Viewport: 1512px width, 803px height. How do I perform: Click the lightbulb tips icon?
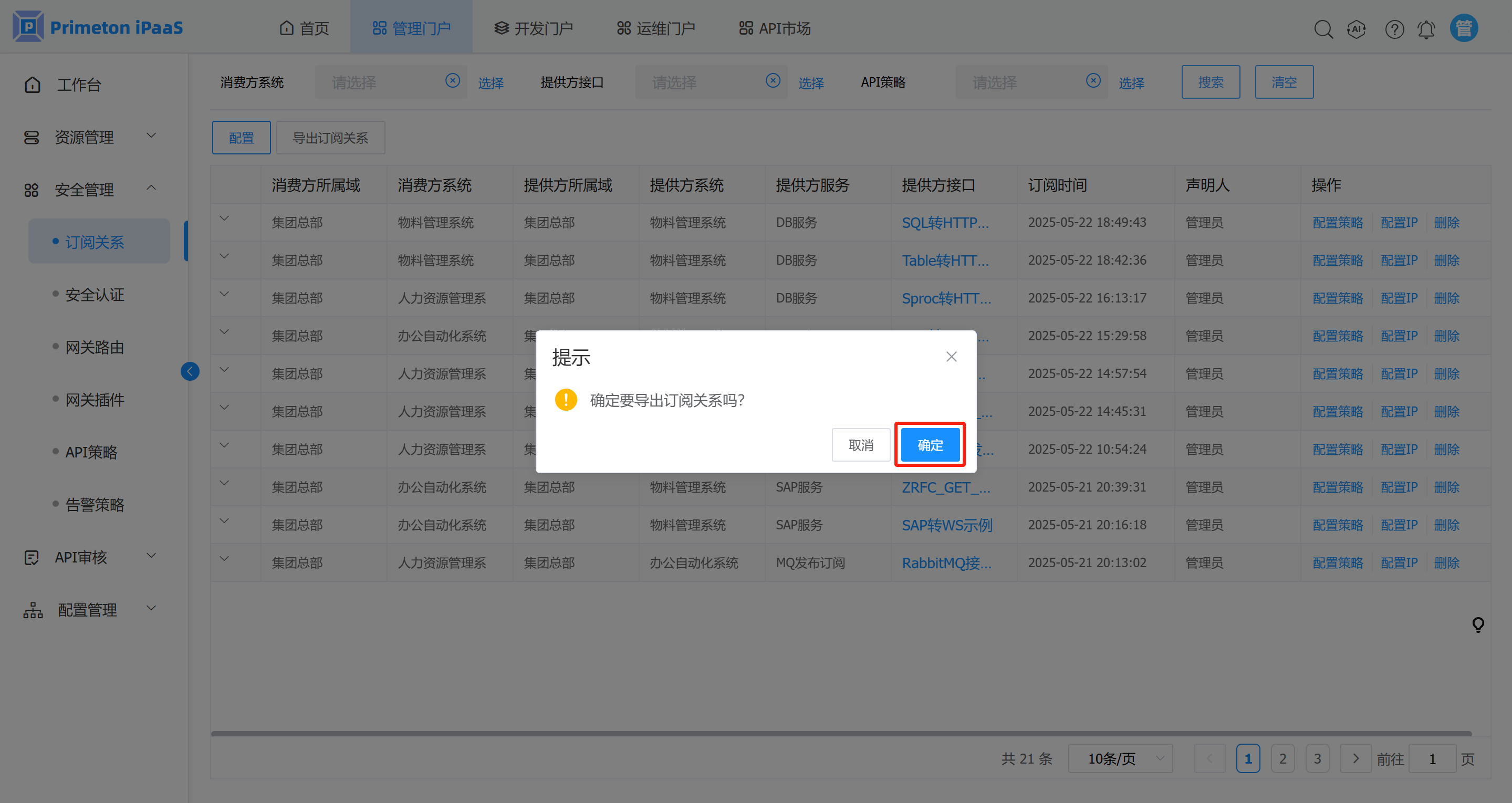(1478, 624)
